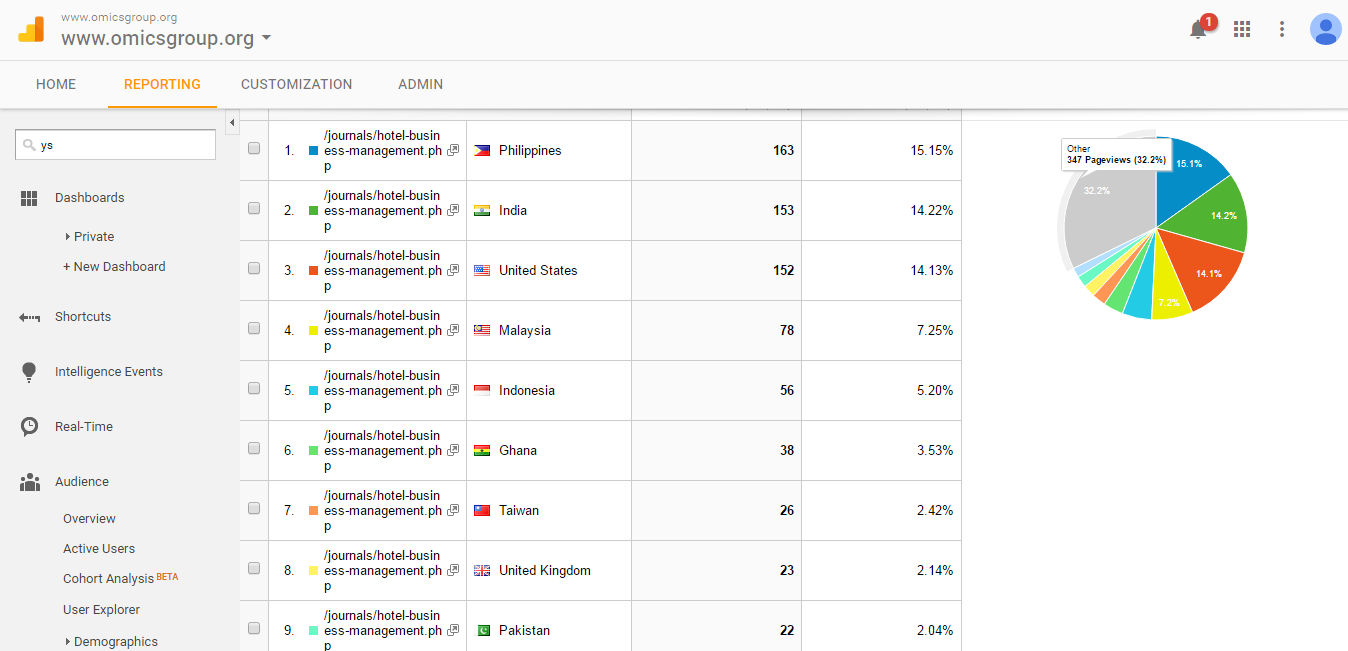Collapse the left sidebar with arrow handle

coord(232,123)
